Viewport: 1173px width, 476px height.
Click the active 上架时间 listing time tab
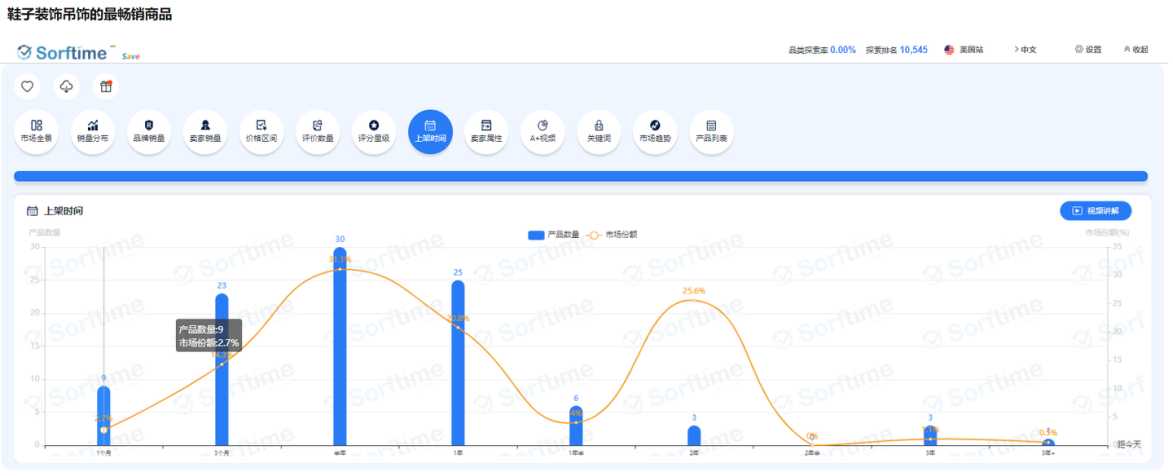point(430,132)
